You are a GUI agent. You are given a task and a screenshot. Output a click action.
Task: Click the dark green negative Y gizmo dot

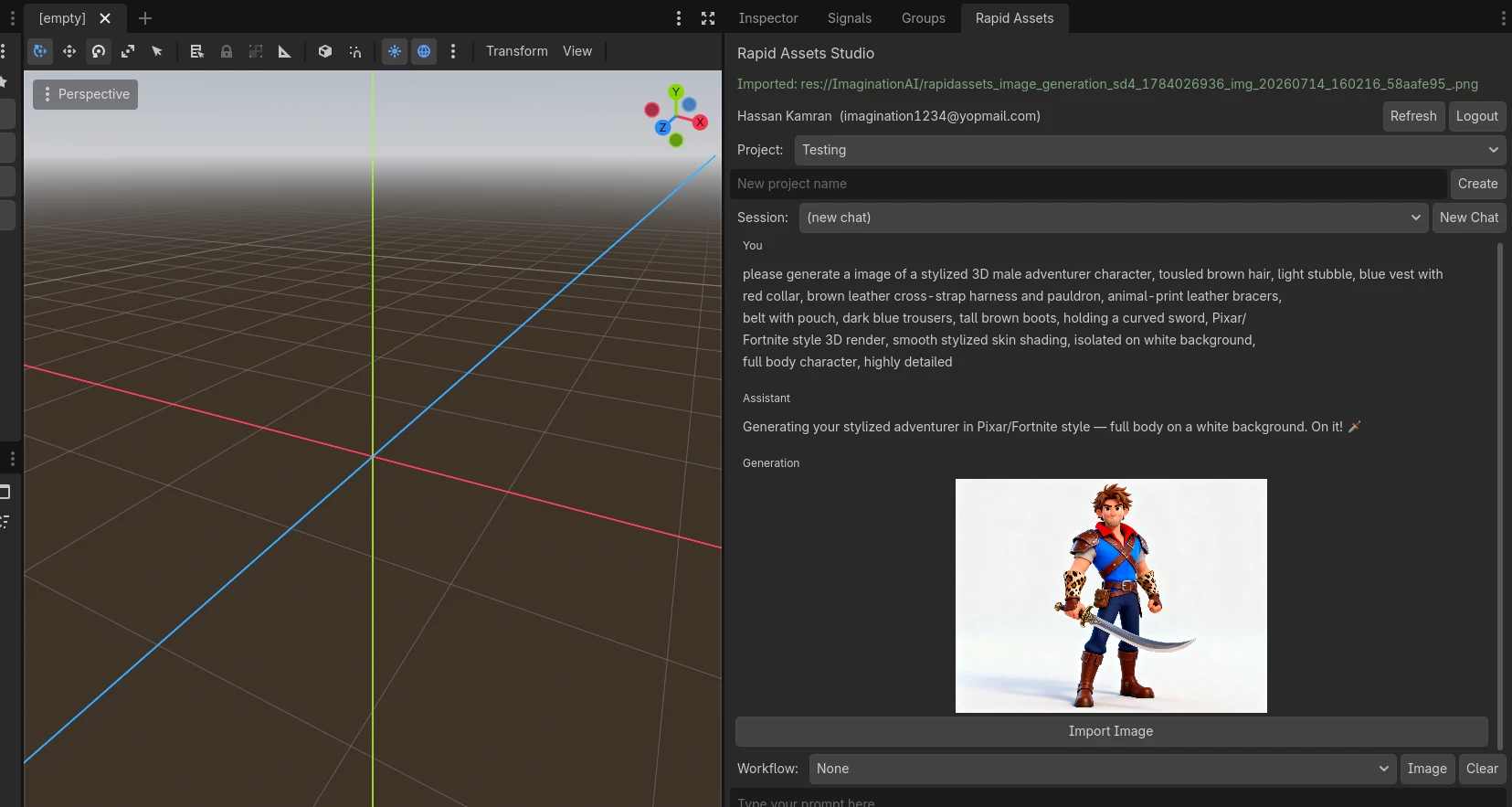coord(676,140)
